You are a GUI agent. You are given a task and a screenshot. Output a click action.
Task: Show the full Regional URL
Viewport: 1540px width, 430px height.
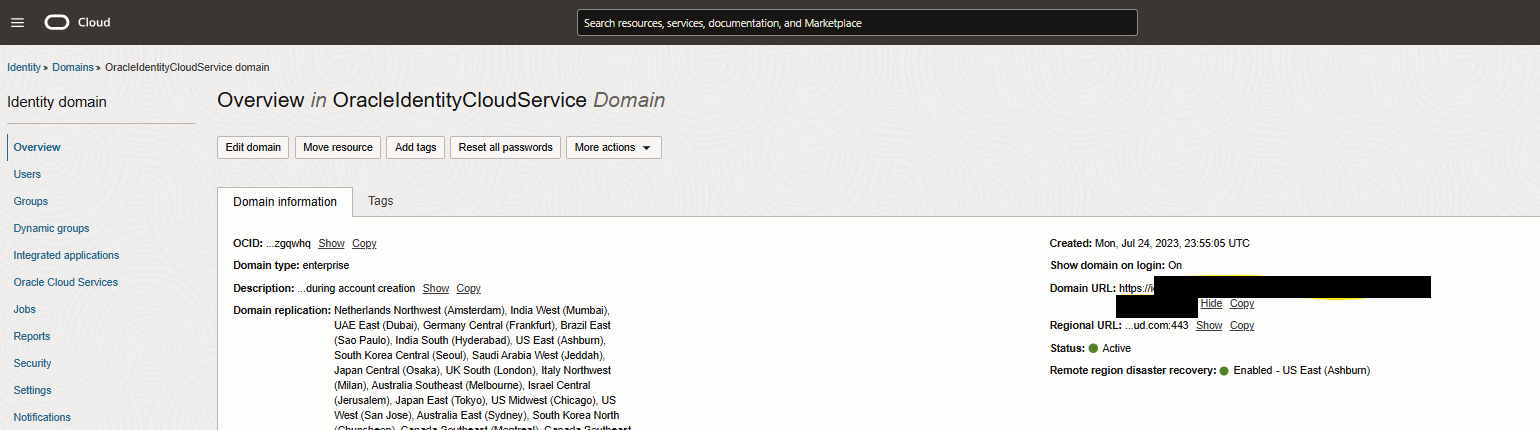(x=1209, y=325)
